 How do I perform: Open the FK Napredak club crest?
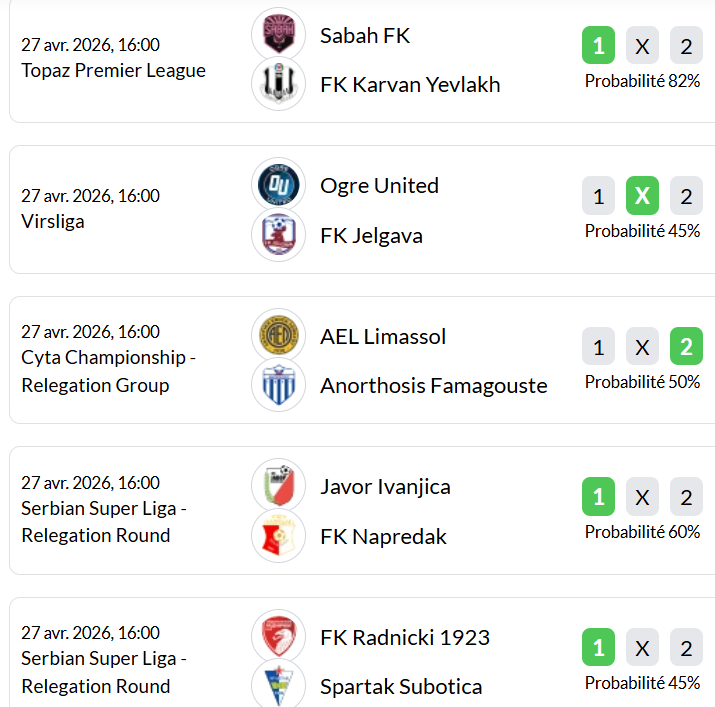(278, 537)
